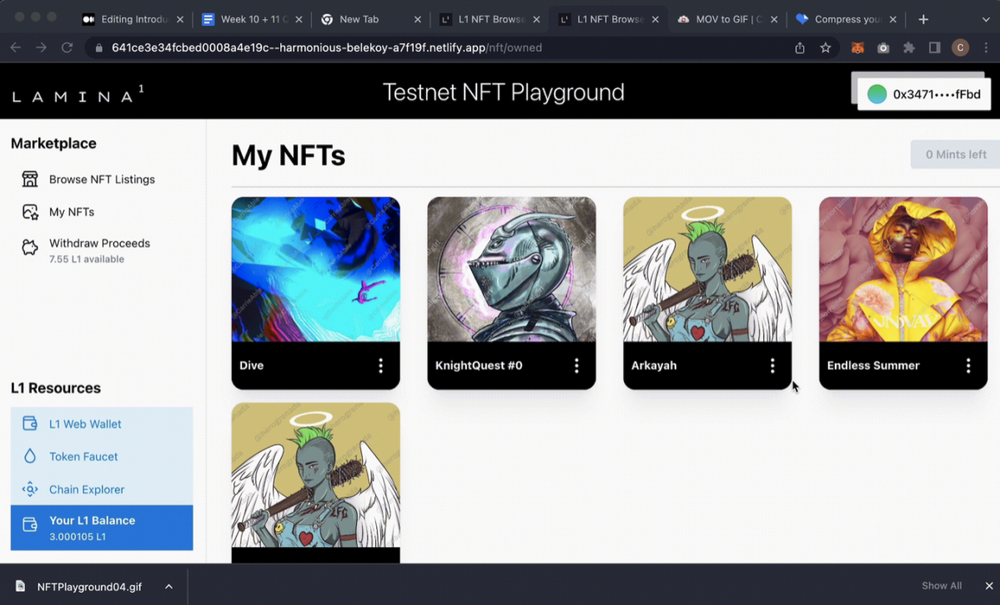Viewport: 1000px width, 605px height.
Task: Bookmark the page with the star icon
Action: click(x=825, y=48)
